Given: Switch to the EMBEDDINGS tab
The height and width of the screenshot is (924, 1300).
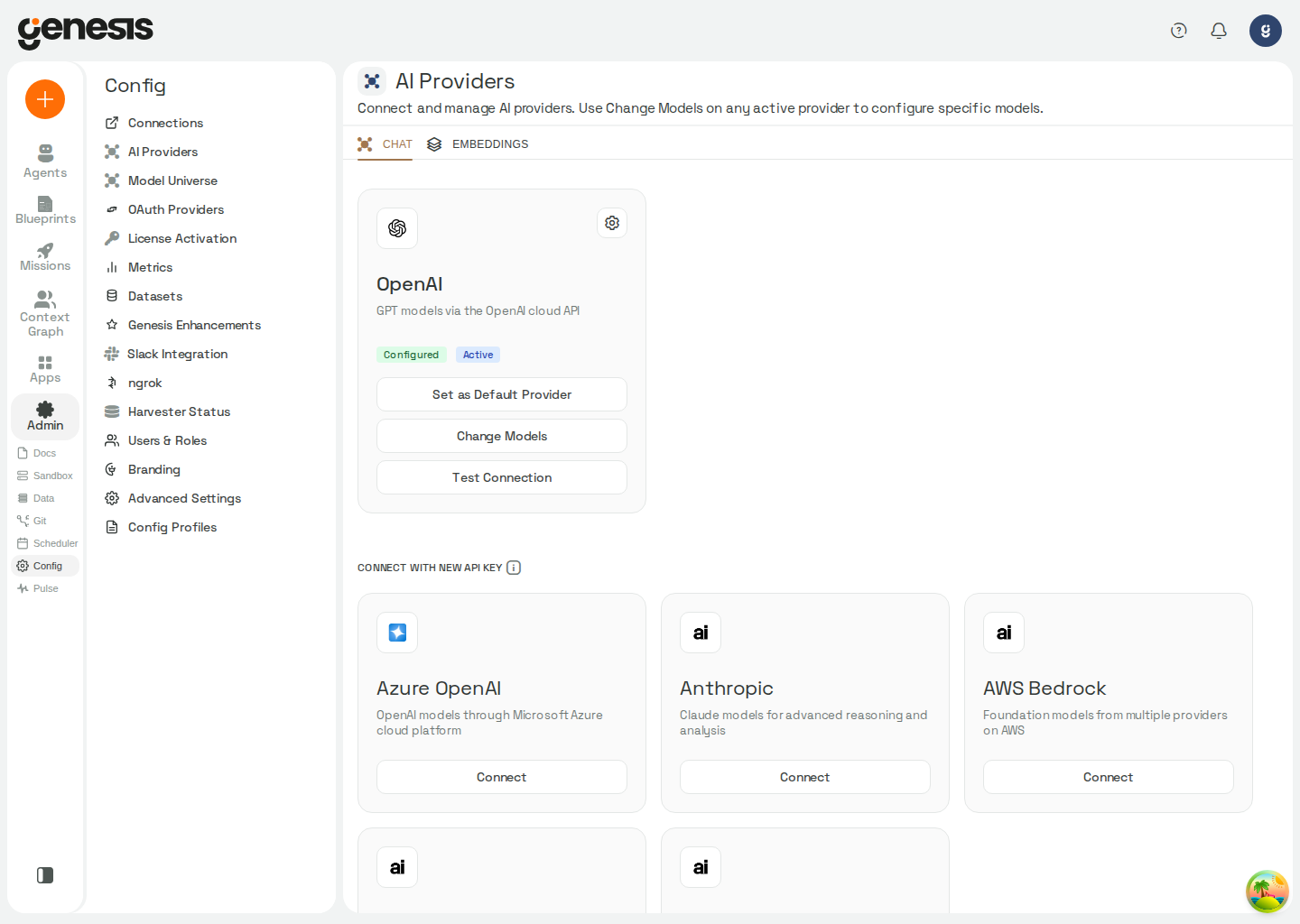Looking at the screenshot, I should coord(478,144).
